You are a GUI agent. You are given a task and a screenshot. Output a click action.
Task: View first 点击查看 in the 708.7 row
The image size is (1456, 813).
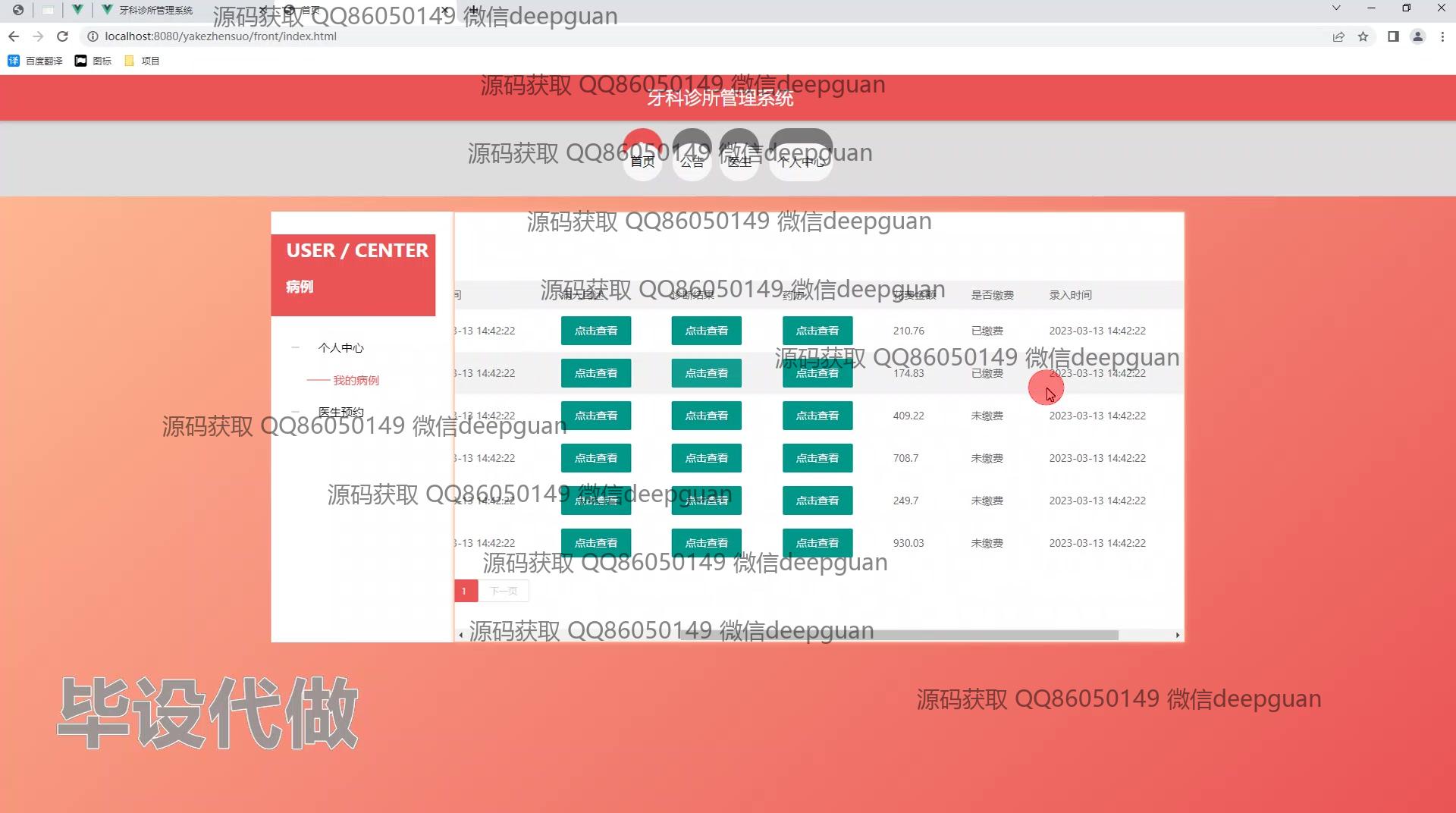pos(596,458)
